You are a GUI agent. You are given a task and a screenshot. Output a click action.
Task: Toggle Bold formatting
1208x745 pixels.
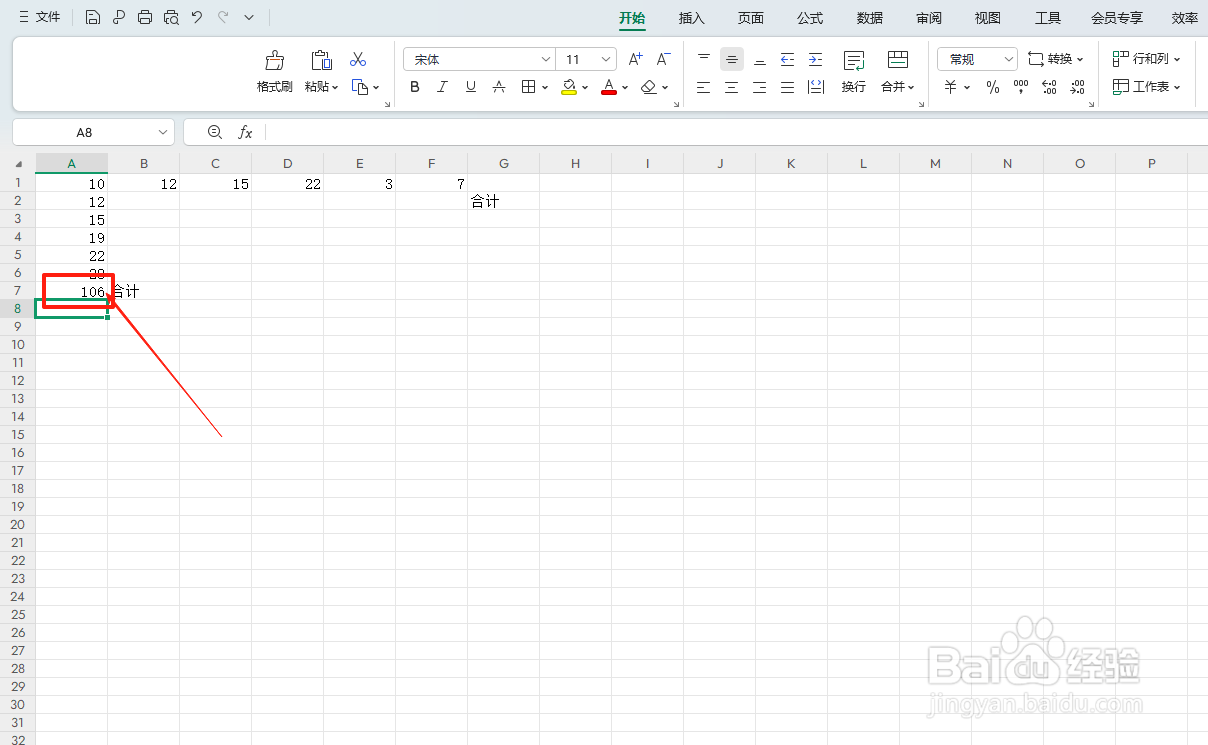coord(415,87)
